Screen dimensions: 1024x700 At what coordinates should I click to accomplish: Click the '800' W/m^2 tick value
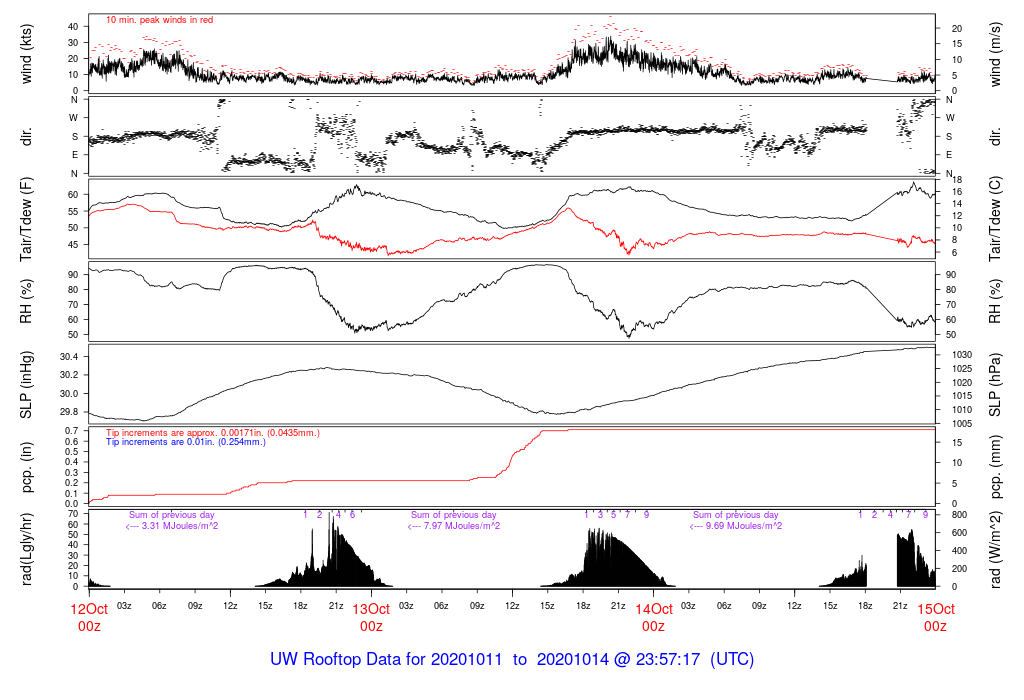(959, 515)
